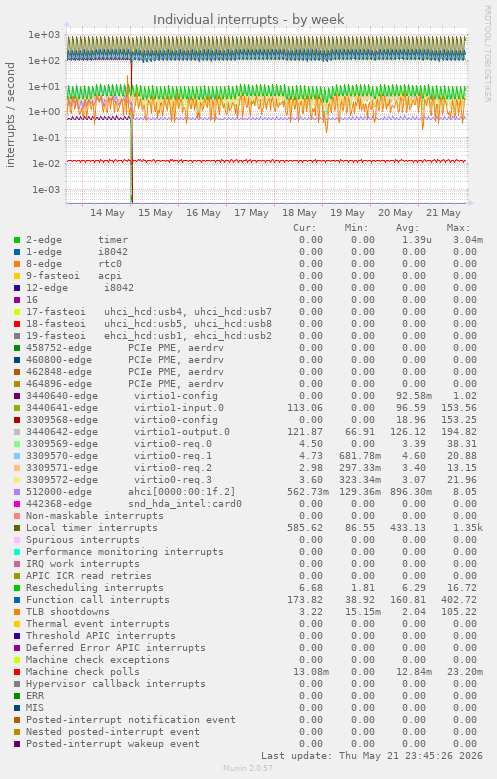Click the magenta swatch for snd_hda_intel:card0
This screenshot has width=497, height=779.
[x=17, y=504]
